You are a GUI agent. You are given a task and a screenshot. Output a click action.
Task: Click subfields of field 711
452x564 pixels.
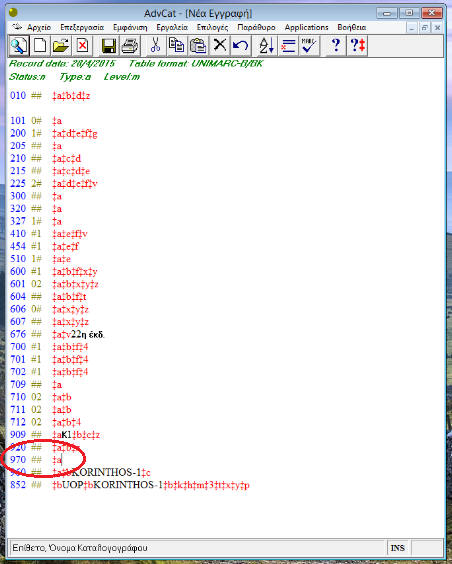62,410
